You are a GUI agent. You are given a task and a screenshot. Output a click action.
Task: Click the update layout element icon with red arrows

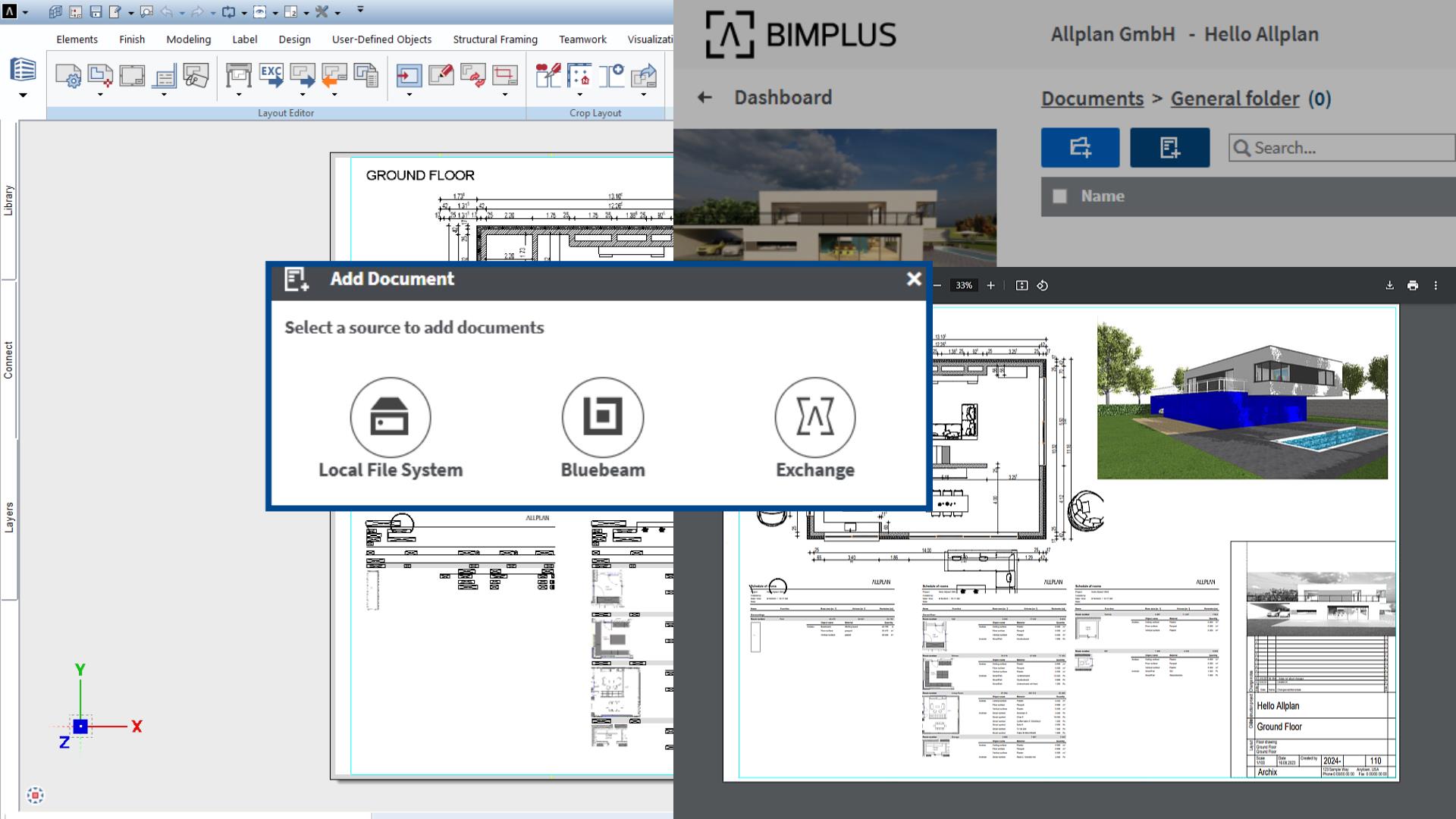472,76
